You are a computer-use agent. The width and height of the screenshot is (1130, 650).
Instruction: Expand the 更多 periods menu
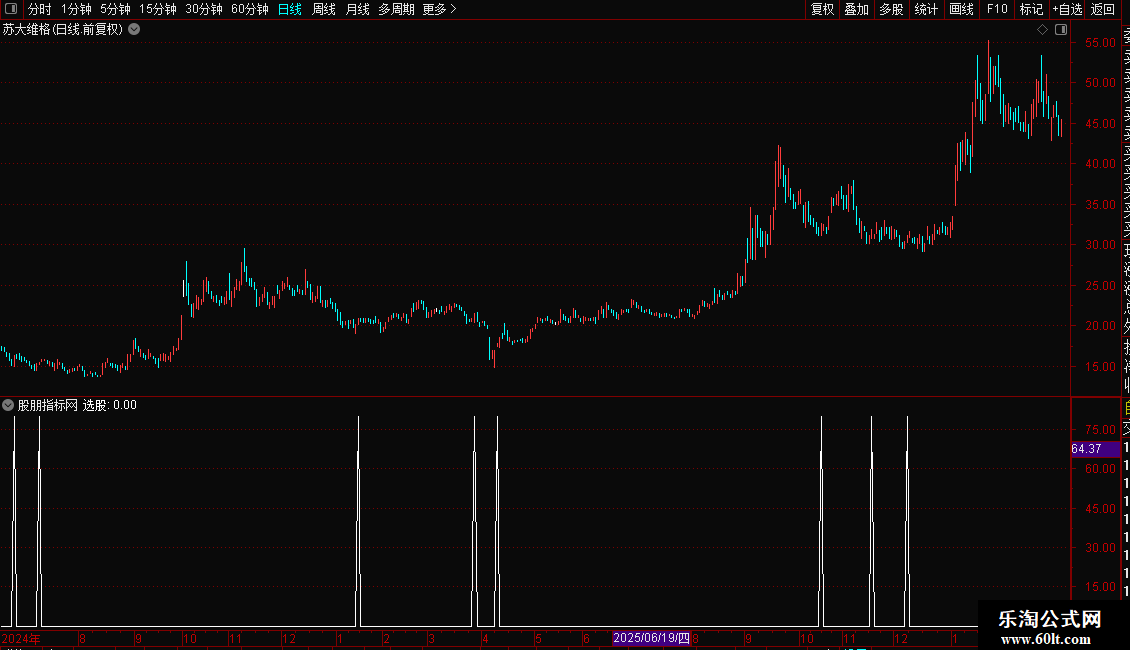click(x=439, y=9)
